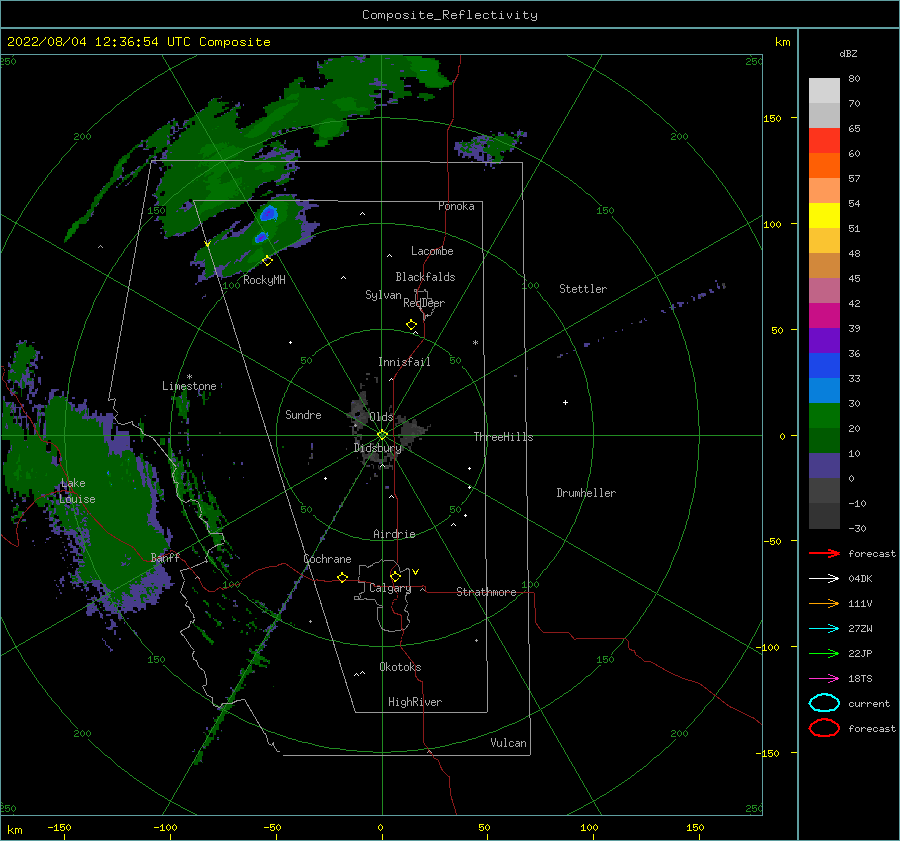Click the white plus marker east of ThreeHills

click(x=565, y=402)
